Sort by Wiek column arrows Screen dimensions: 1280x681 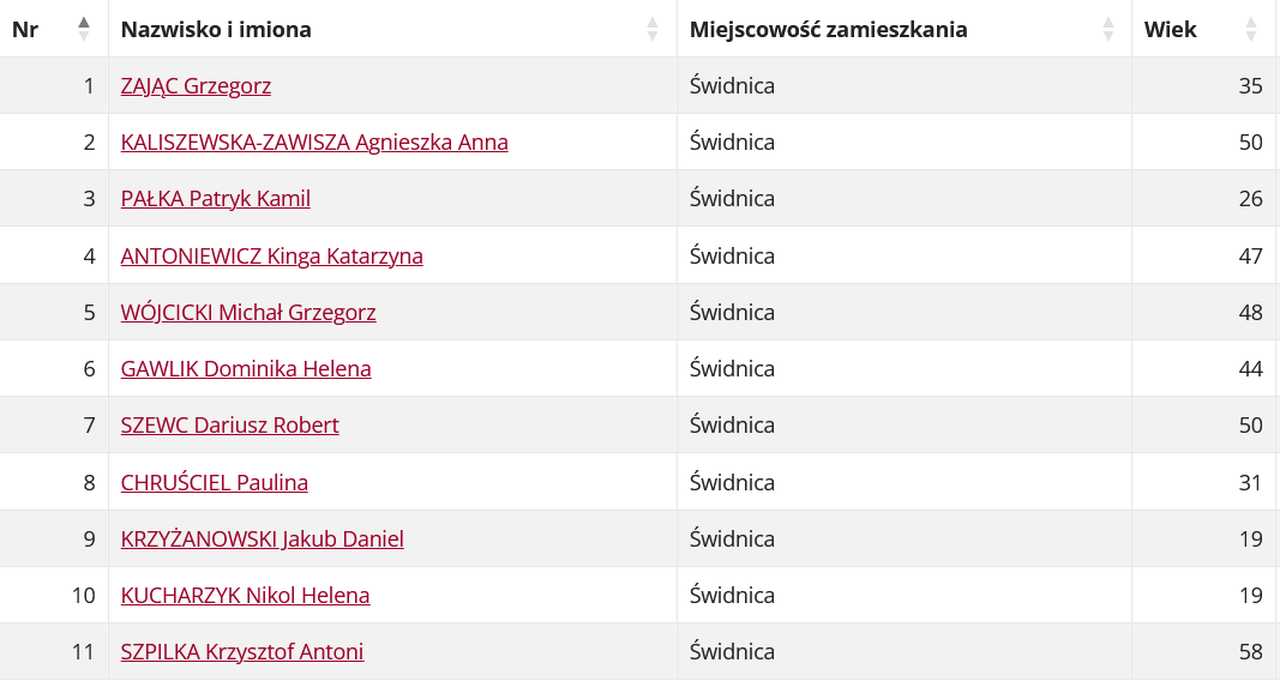tap(1251, 29)
